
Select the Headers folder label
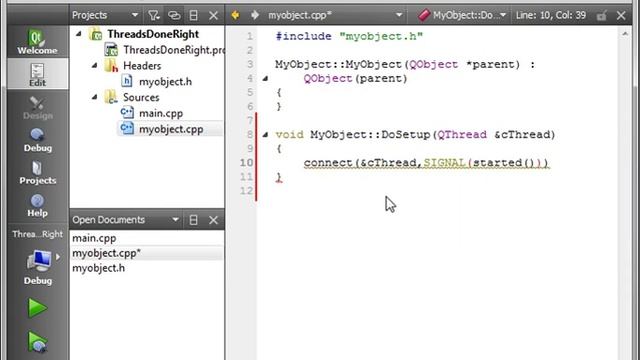pyautogui.click(x=142, y=65)
